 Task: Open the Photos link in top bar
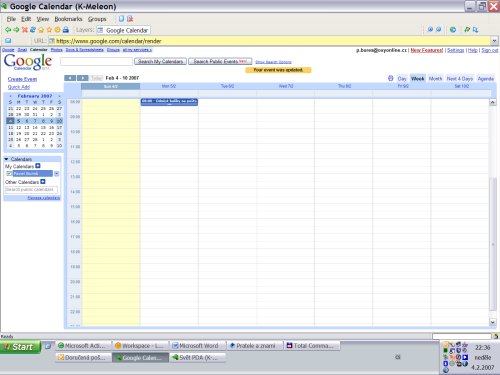pos(56,50)
